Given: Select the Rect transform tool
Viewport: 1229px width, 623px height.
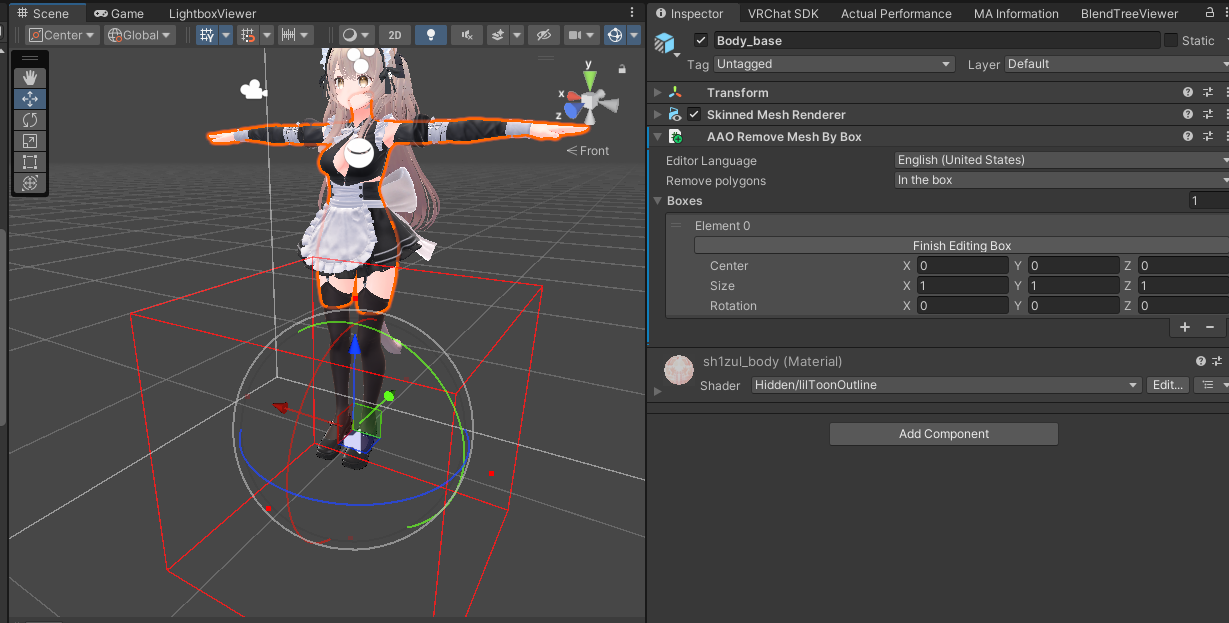Looking at the screenshot, I should coord(30,161).
